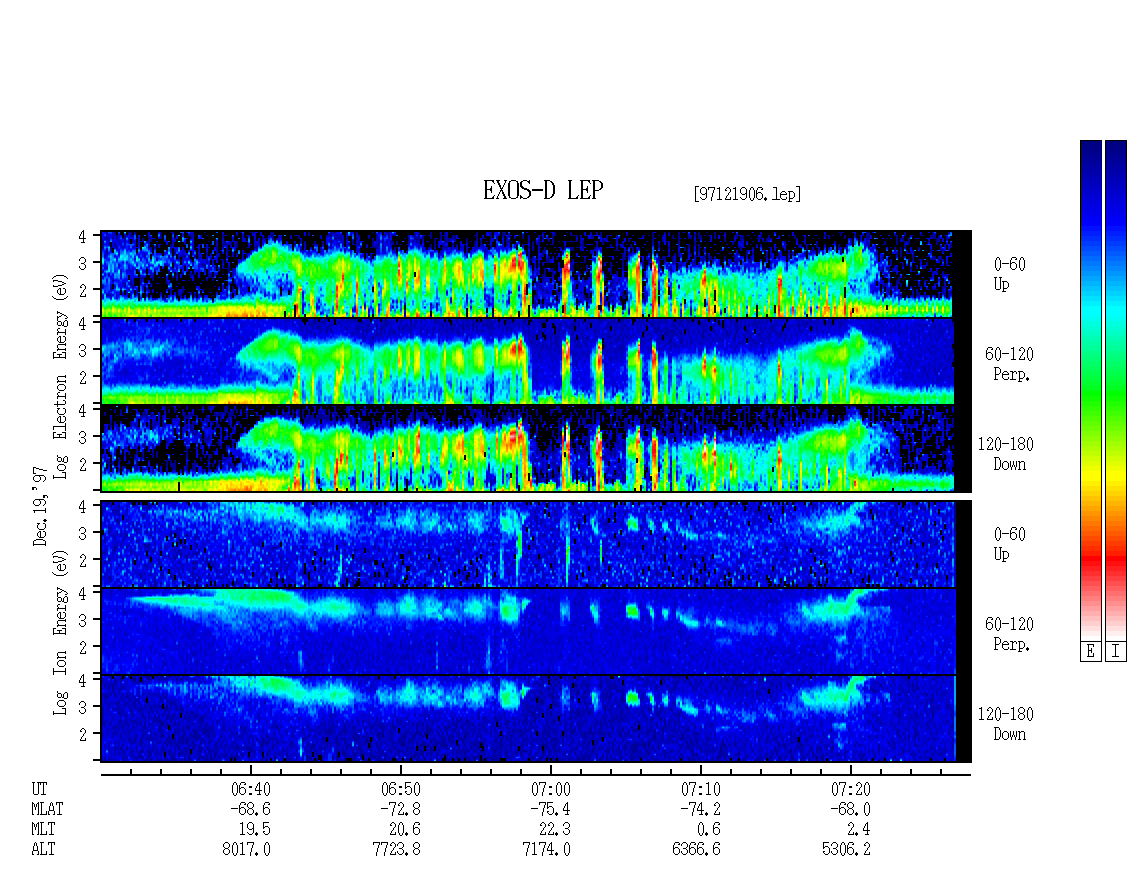The image size is (1130, 875).
Task: Select the MLAT value -74.2
Action: coord(700,809)
